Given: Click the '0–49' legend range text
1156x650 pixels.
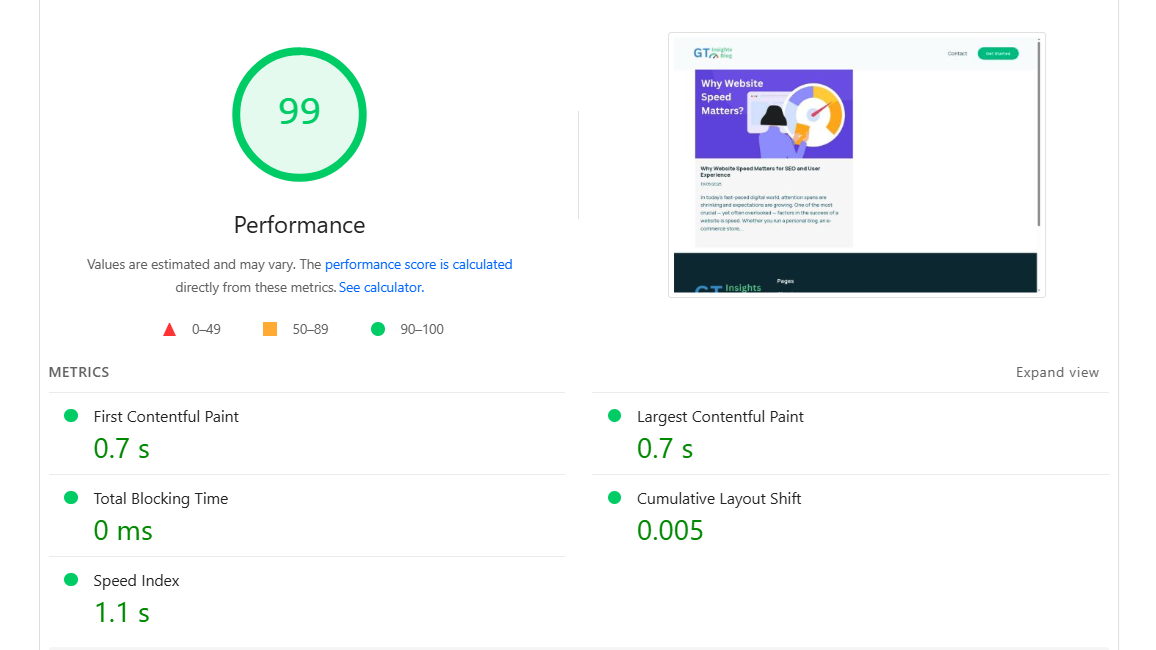Looking at the screenshot, I should point(206,329).
